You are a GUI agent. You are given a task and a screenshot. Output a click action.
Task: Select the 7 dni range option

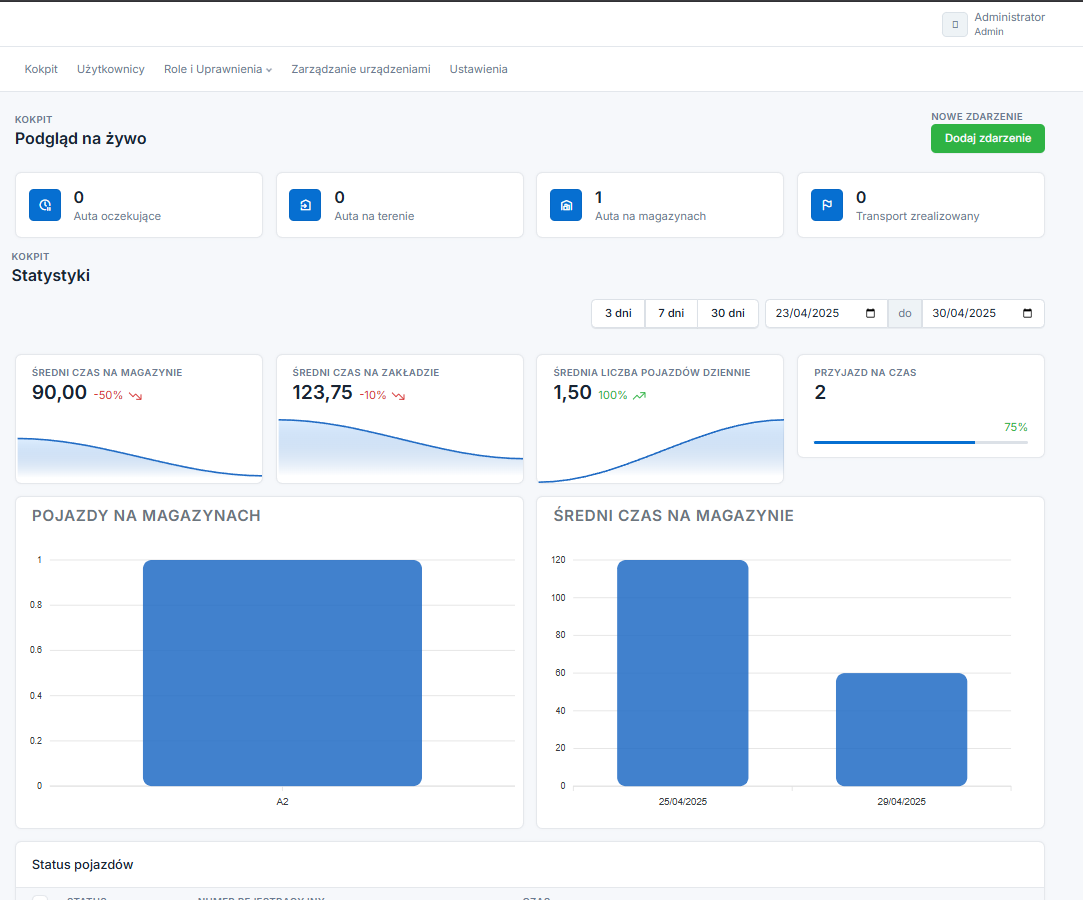671,313
